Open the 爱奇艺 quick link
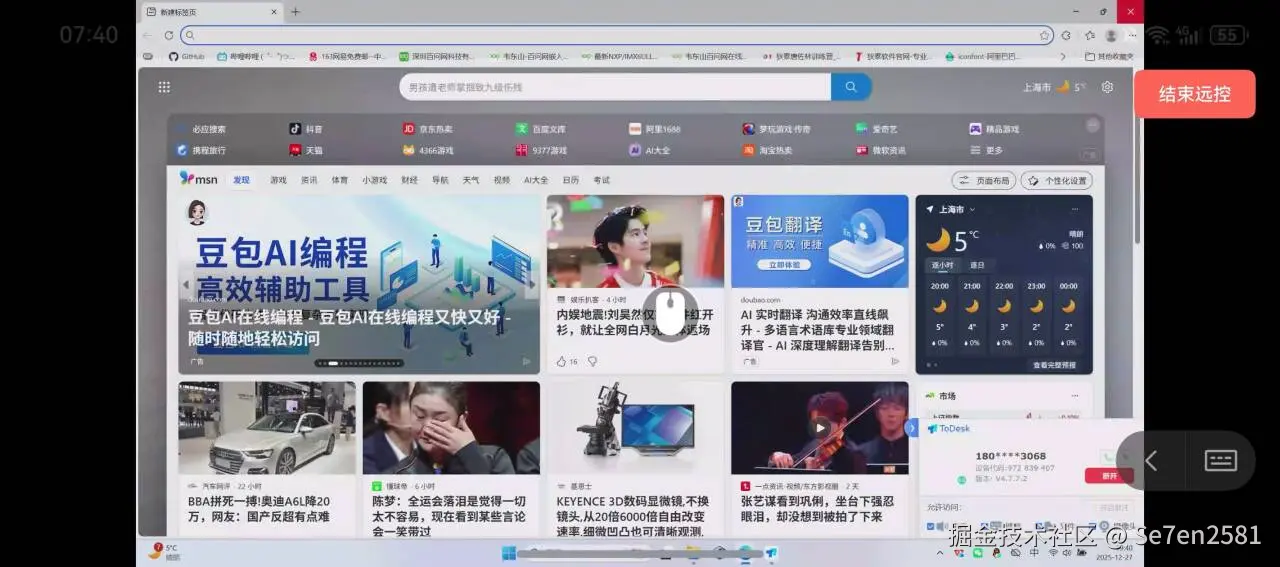Viewport: 1280px width, 567px height. coord(875,129)
